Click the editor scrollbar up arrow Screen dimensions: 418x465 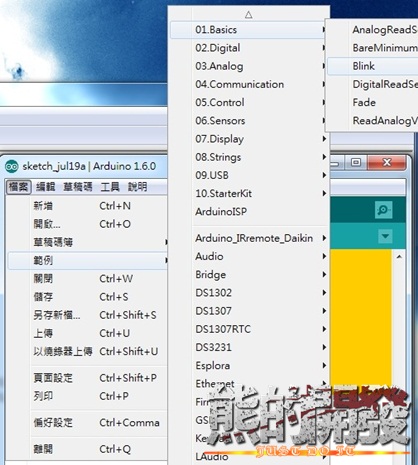[x=399, y=256]
